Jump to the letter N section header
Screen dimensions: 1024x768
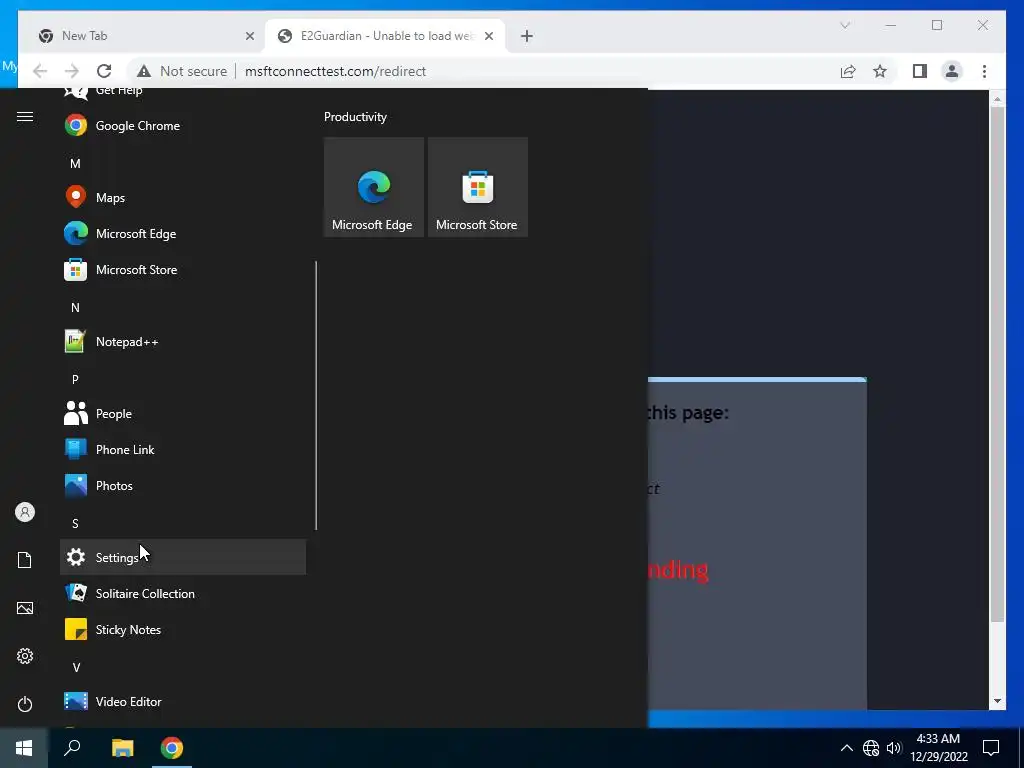point(75,307)
